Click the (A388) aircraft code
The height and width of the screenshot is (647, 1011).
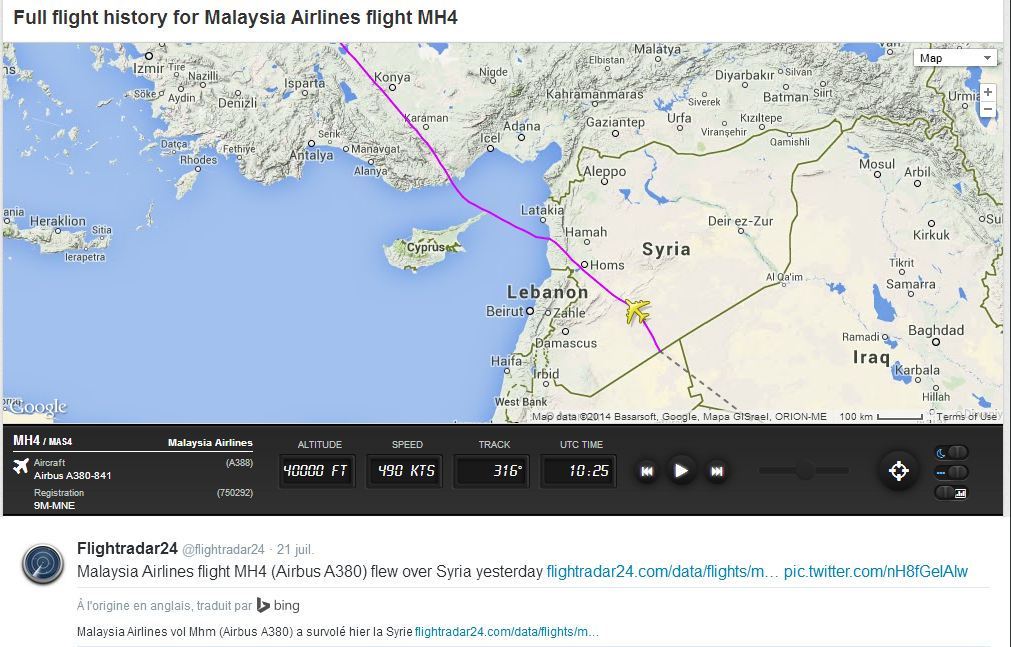pyautogui.click(x=239, y=463)
